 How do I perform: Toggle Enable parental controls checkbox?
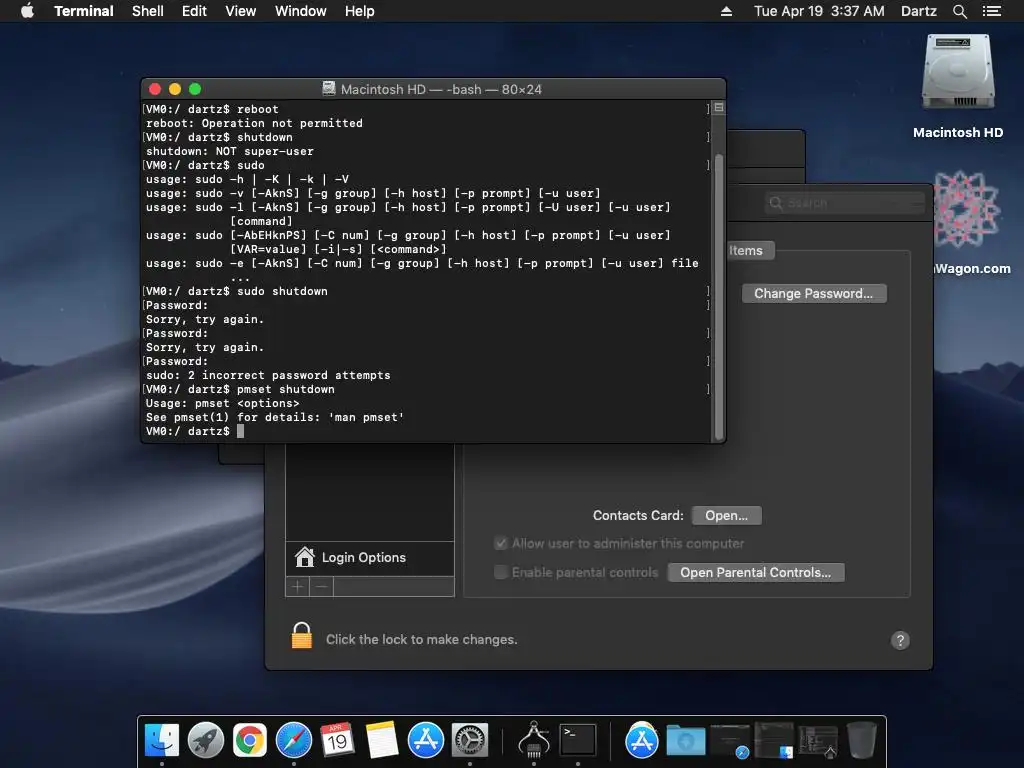(x=501, y=572)
